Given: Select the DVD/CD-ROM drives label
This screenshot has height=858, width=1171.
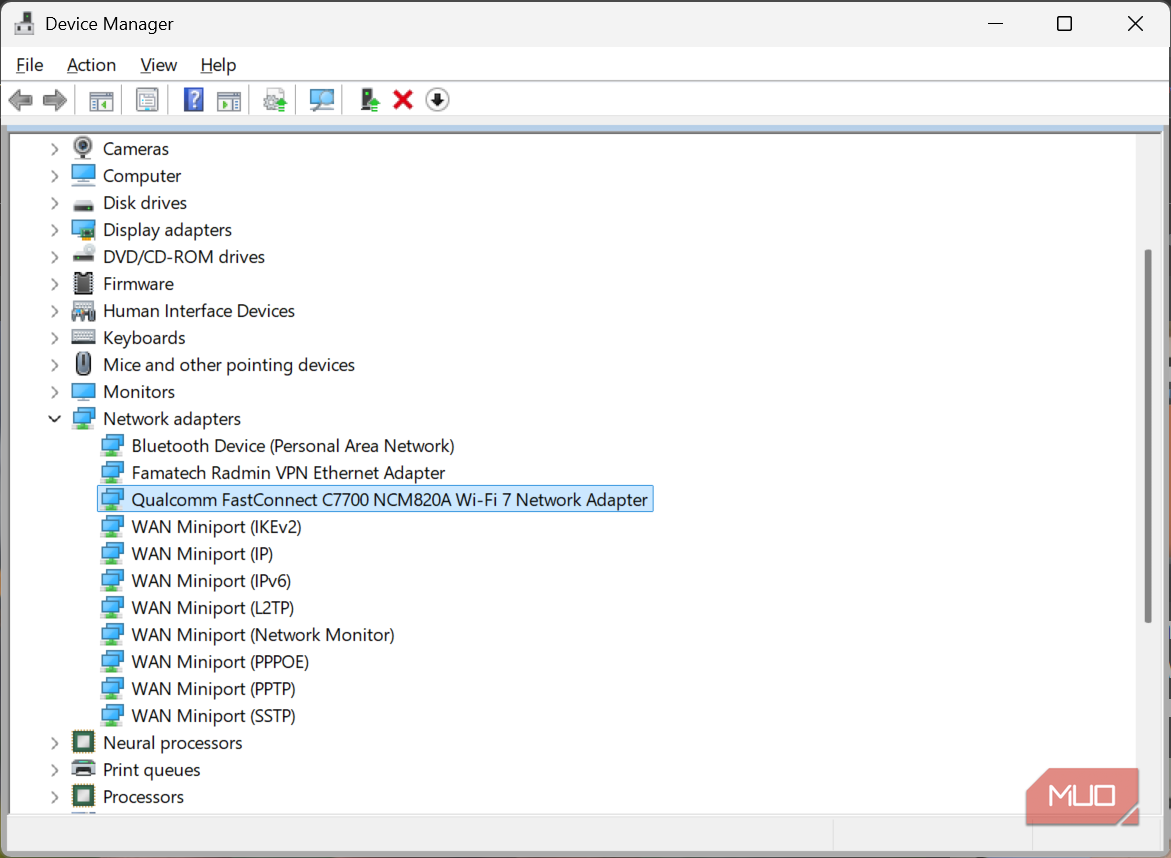Looking at the screenshot, I should (184, 257).
